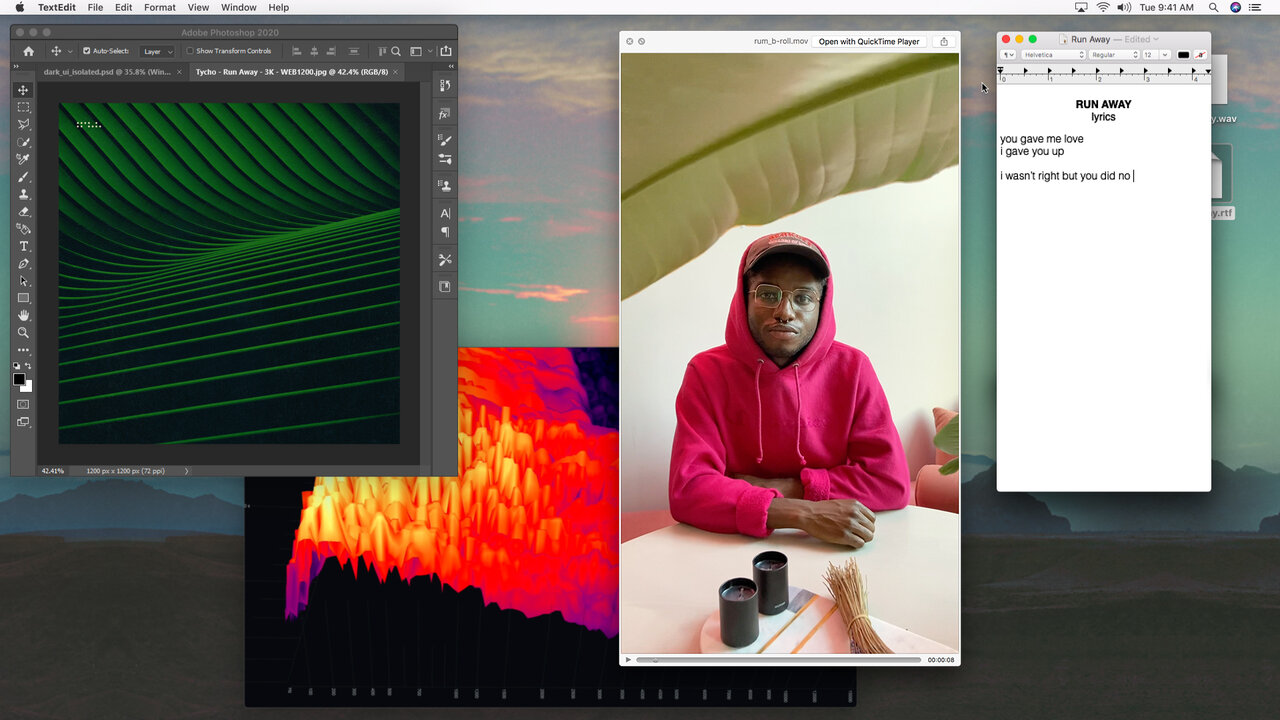Select the Rectangular Marquee tool
This screenshot has width=1280, height=720.
(23, 107)
